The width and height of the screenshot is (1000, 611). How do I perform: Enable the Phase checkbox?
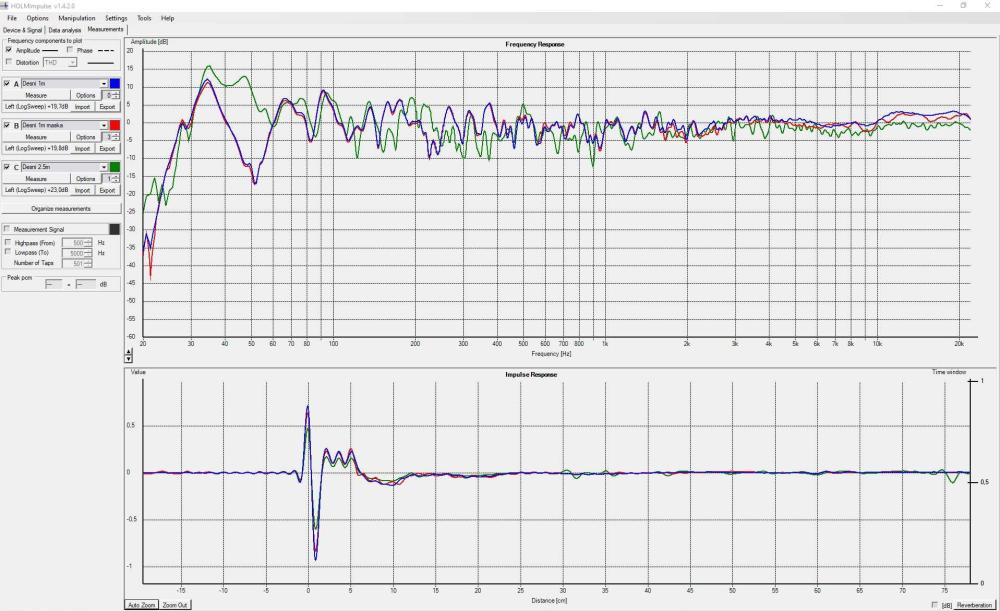69,50
